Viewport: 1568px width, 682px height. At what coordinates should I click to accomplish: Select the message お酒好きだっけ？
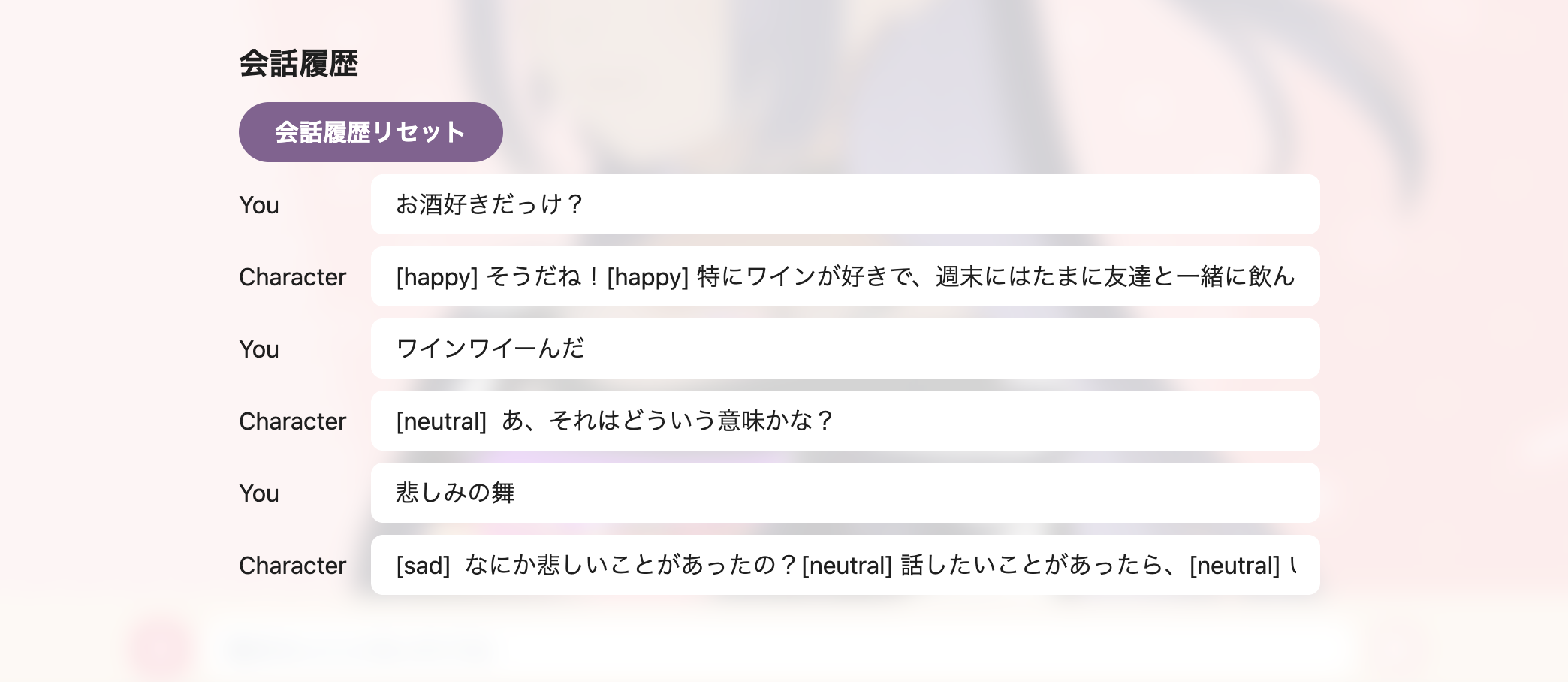click(845, 204)
